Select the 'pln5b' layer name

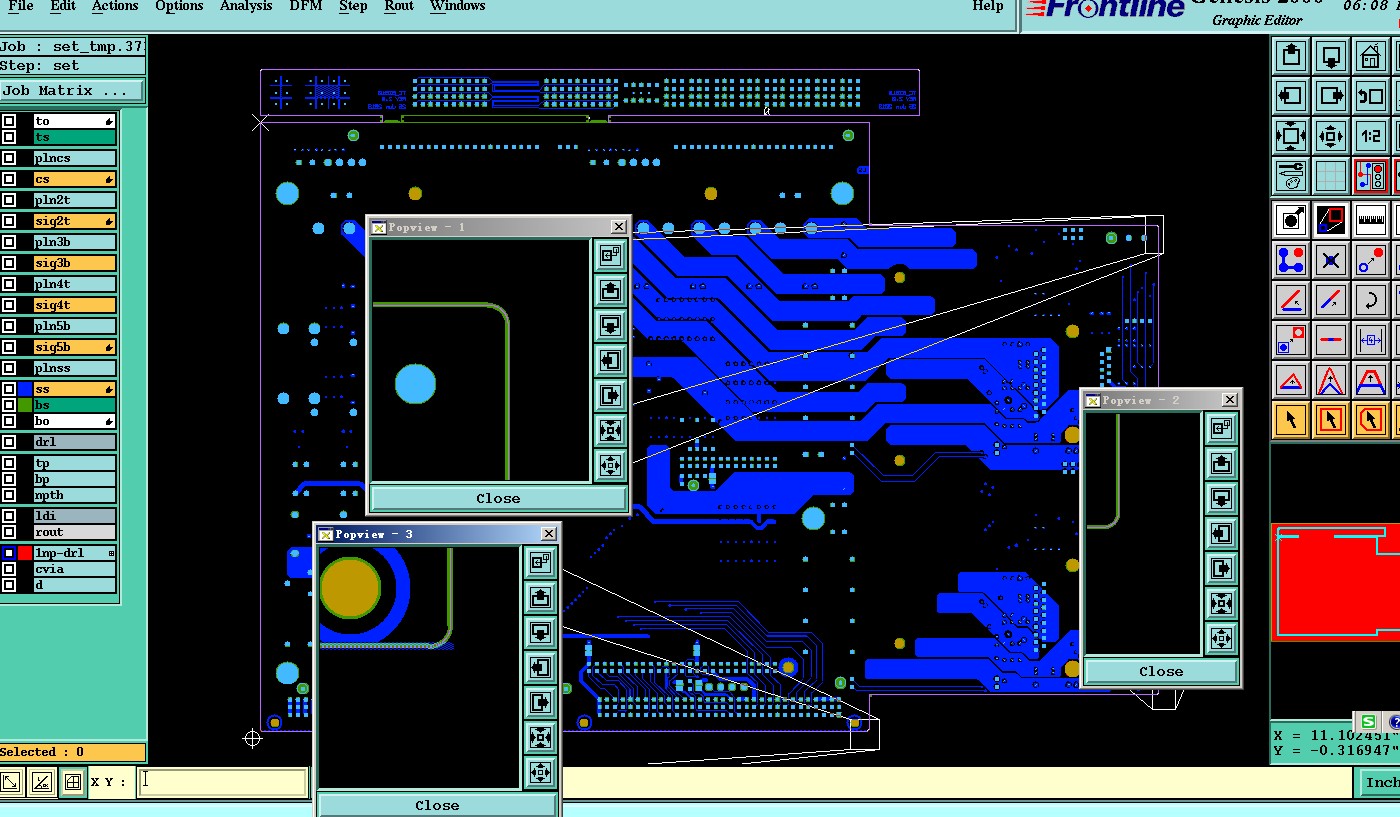pyautogui.click(x=75, y=326)
